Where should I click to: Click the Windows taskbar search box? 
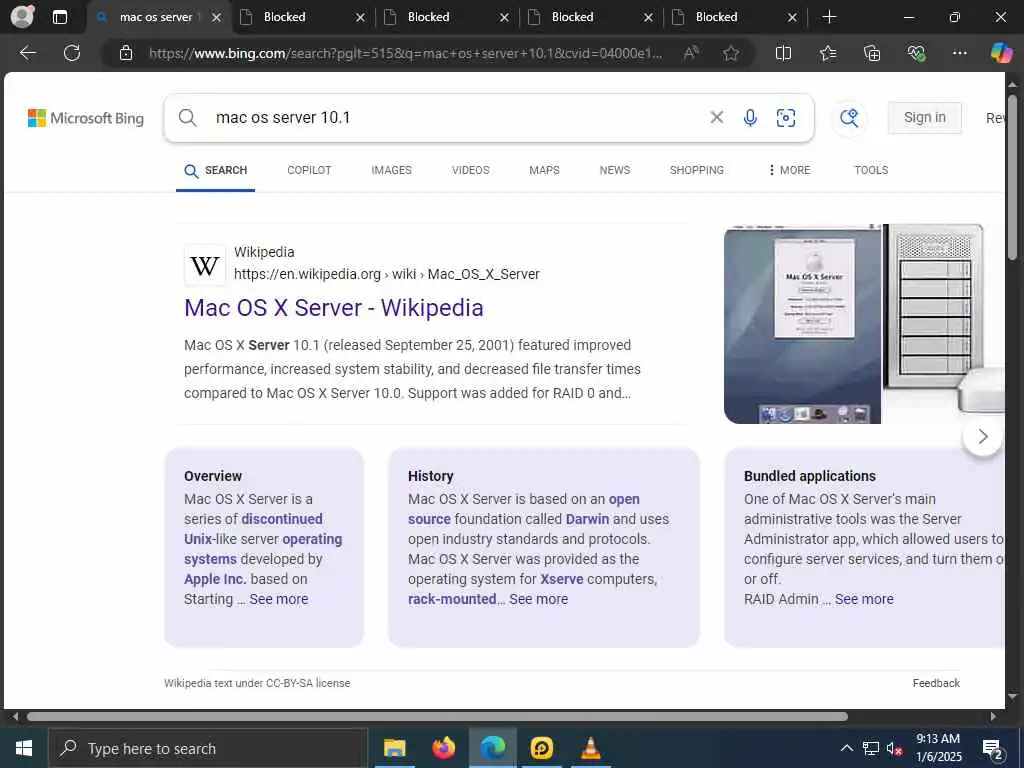(208, 748)
